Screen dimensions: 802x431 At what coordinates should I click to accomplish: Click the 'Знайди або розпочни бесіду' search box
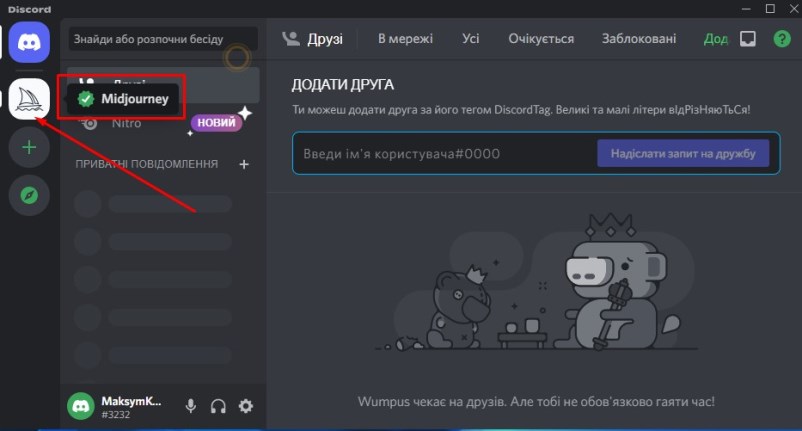pos(163,39)
